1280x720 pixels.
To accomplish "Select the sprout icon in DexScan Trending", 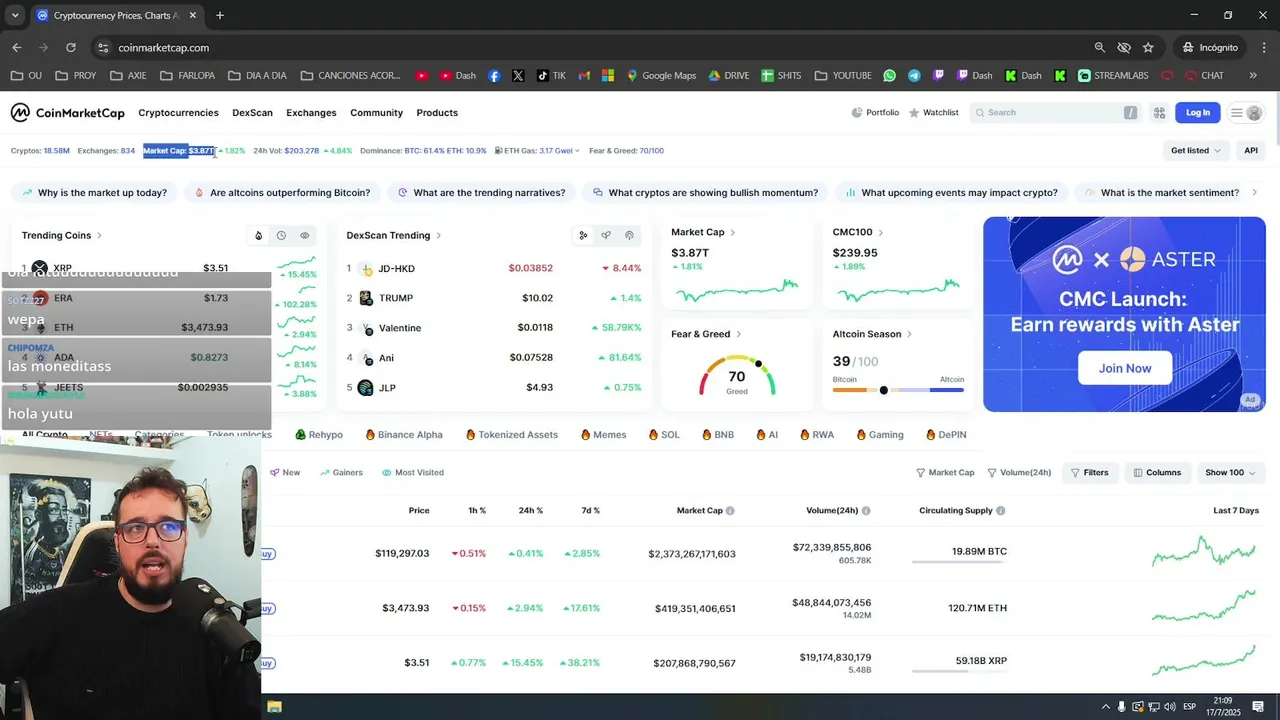I will tap(606, 236).
